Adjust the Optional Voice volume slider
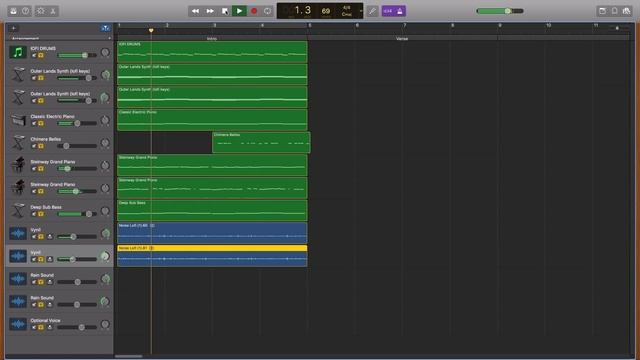The height and width of the screenshot is (360, 640). [x=77, y=327]
